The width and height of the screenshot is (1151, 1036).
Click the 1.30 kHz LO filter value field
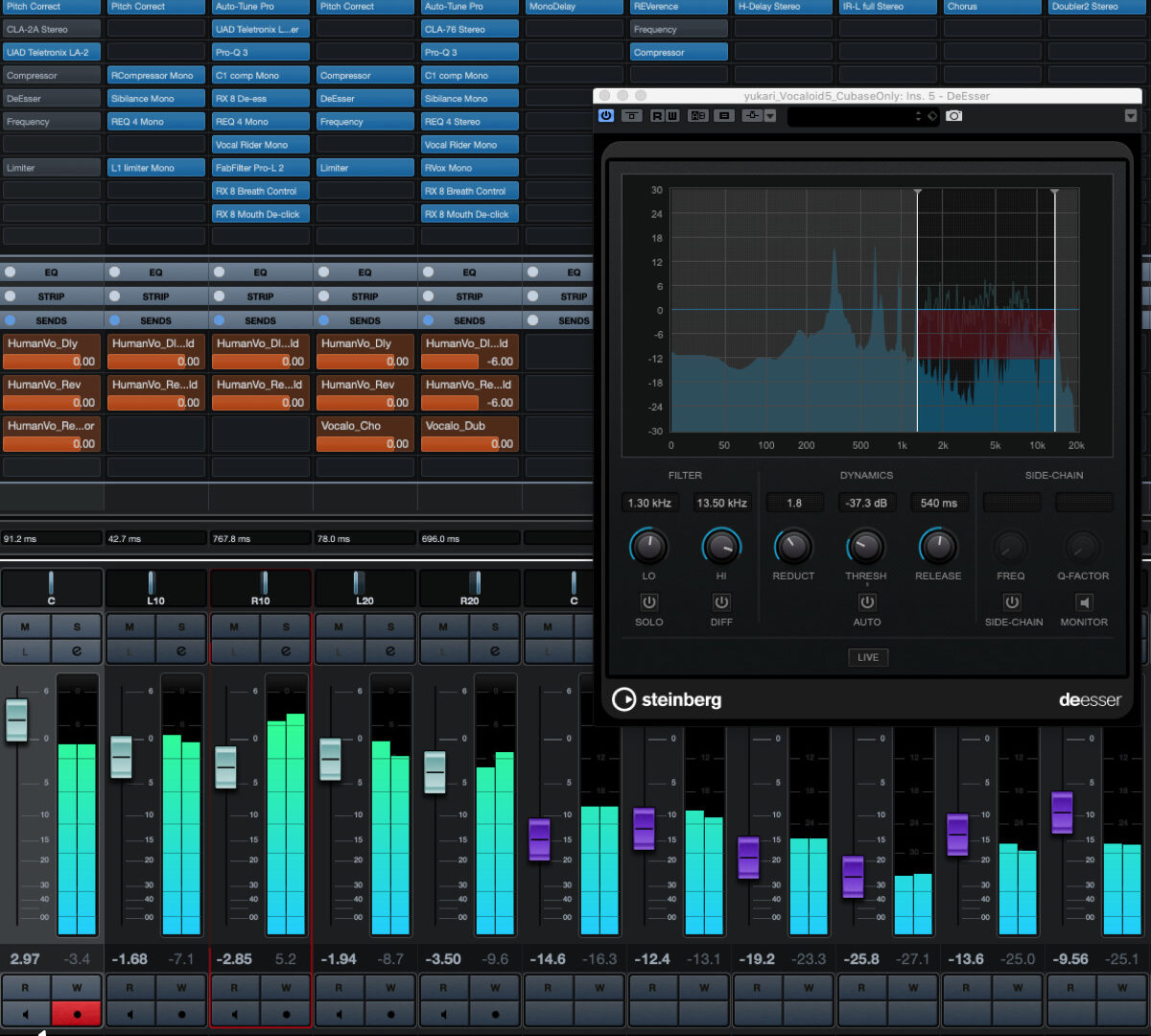tap(649, 503)
